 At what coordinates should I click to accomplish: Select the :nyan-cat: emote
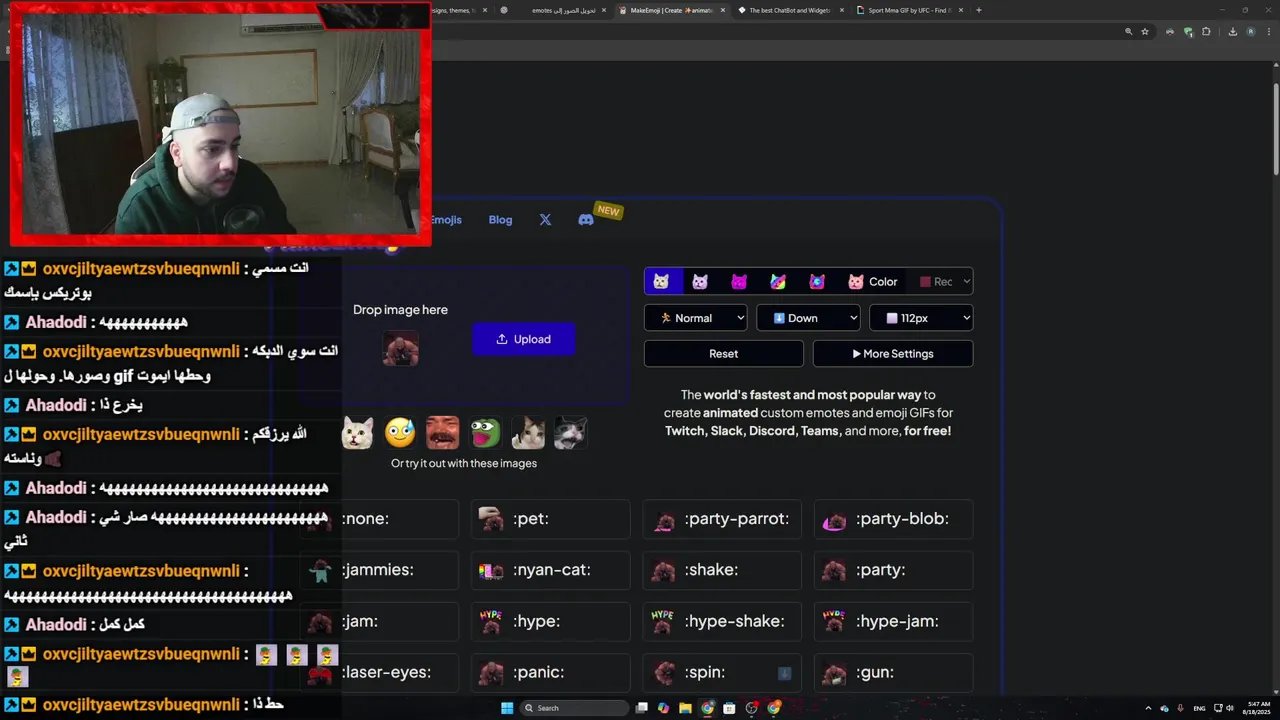(x=551, y=570)
